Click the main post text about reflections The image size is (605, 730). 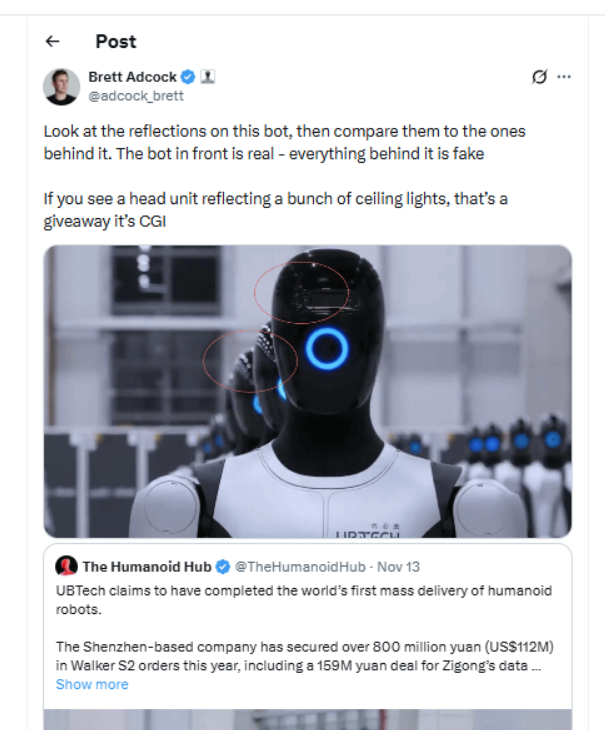[284, 176]
